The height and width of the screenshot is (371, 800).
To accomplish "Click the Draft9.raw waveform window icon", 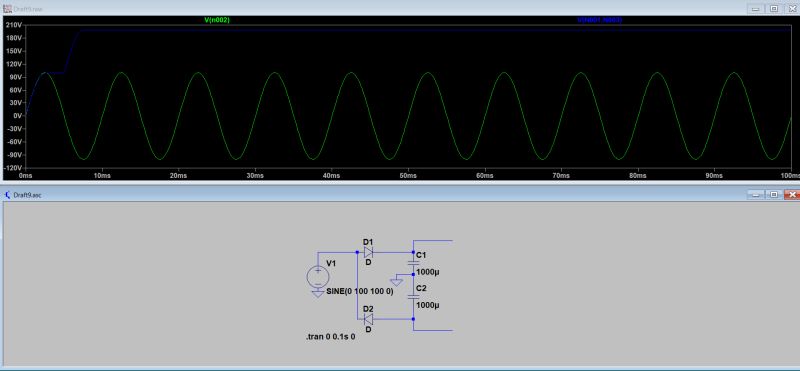I will click(x=7, y=9).
